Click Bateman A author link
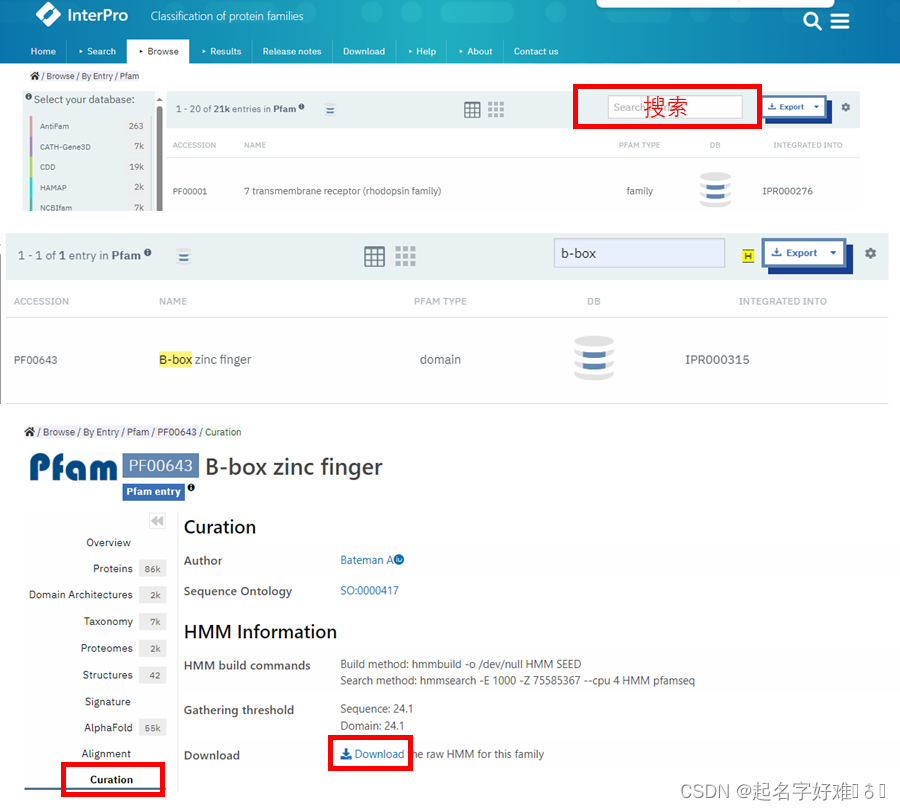 [366, 560]
